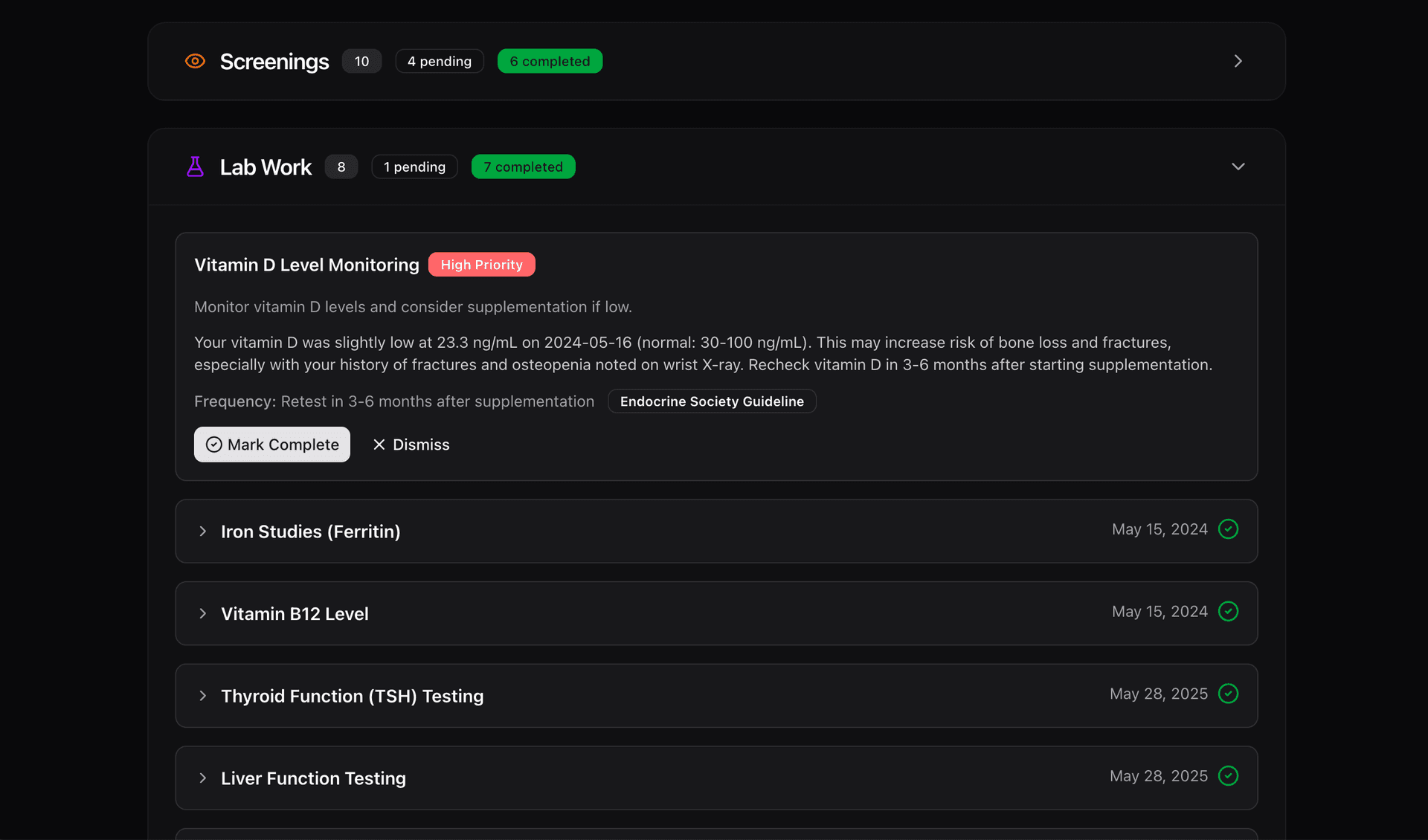
Task: Click the eye icon next to Screenings
Action: pyautogui.click(x=195, y=61)
